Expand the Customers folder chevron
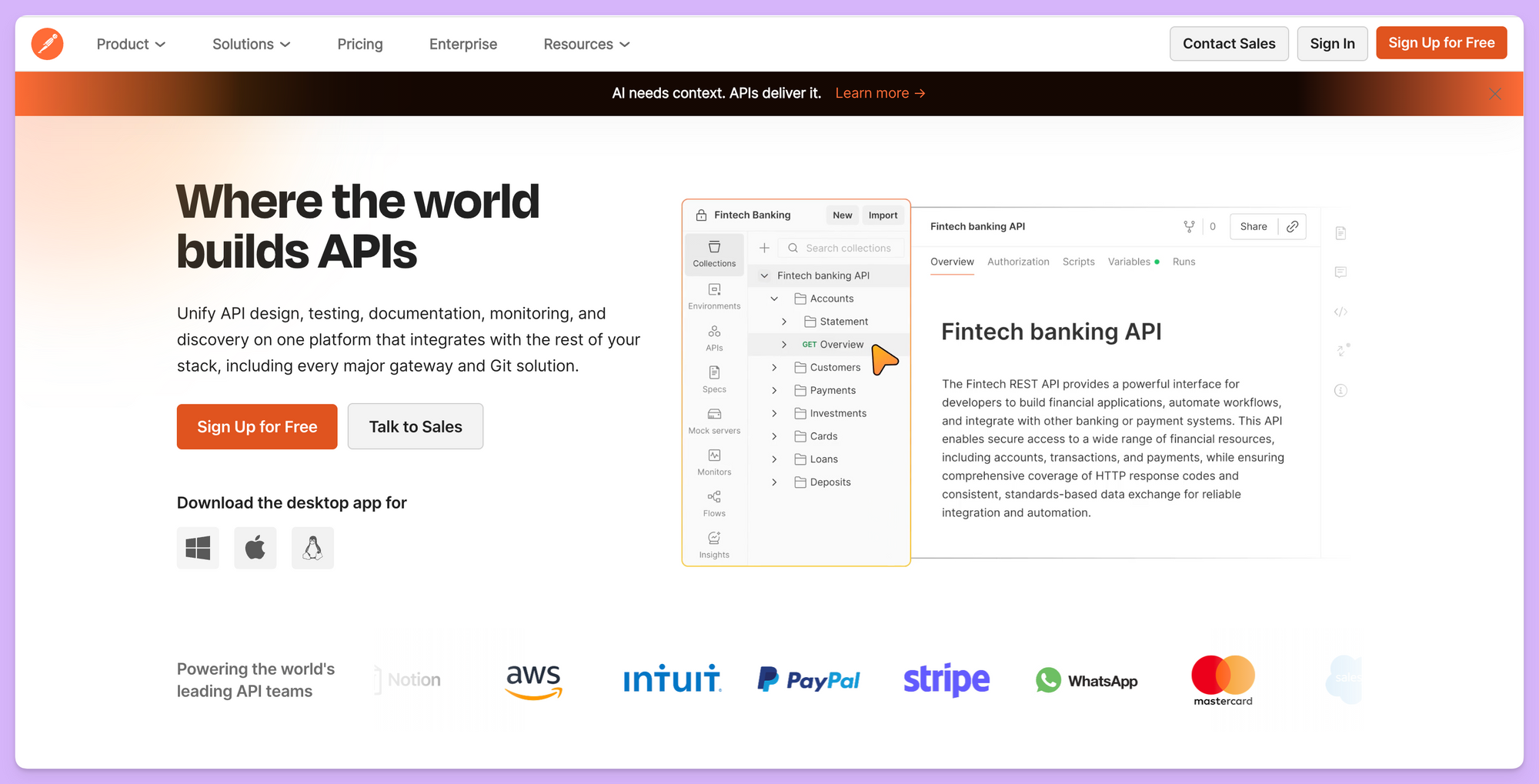The height and width of the screenshot is (784, 1539). (774, 368)
